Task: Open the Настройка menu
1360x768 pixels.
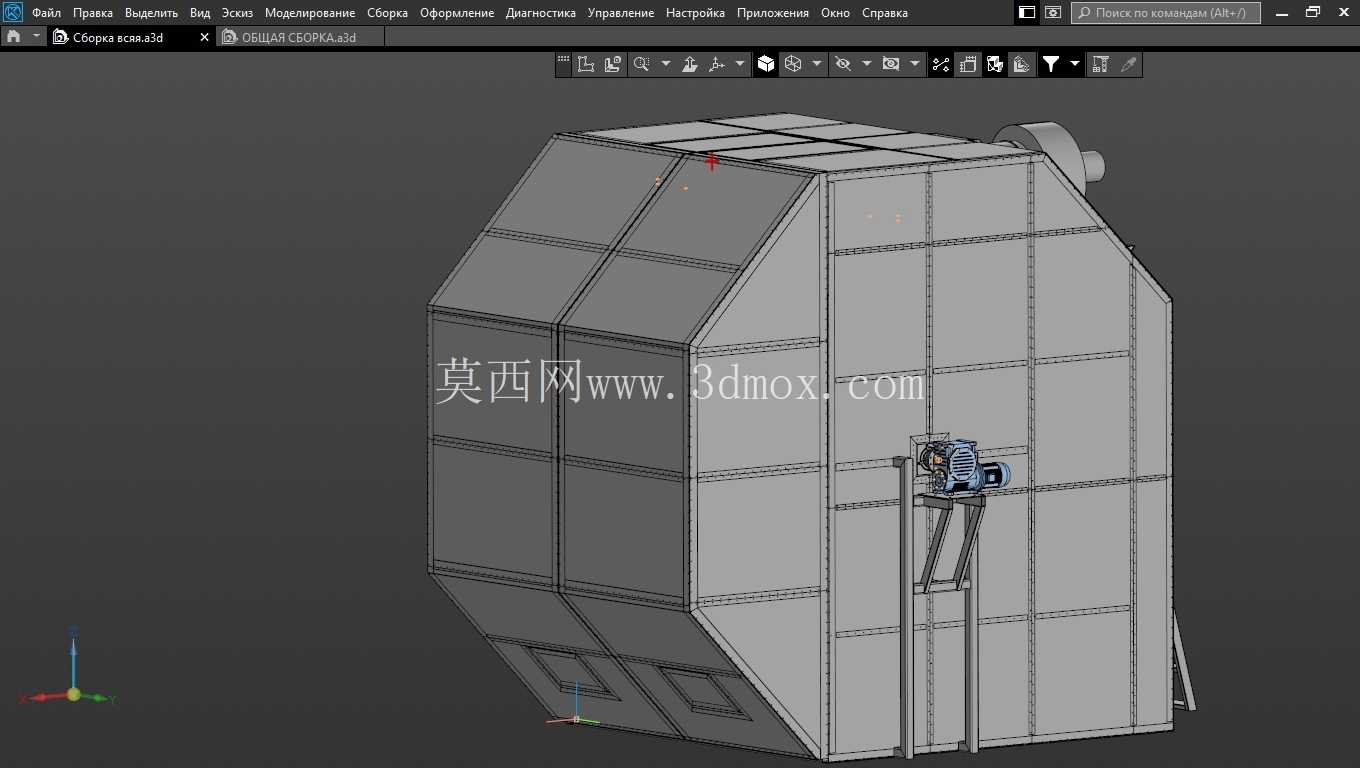Action: pyautogui.click(x=695, y=13)
